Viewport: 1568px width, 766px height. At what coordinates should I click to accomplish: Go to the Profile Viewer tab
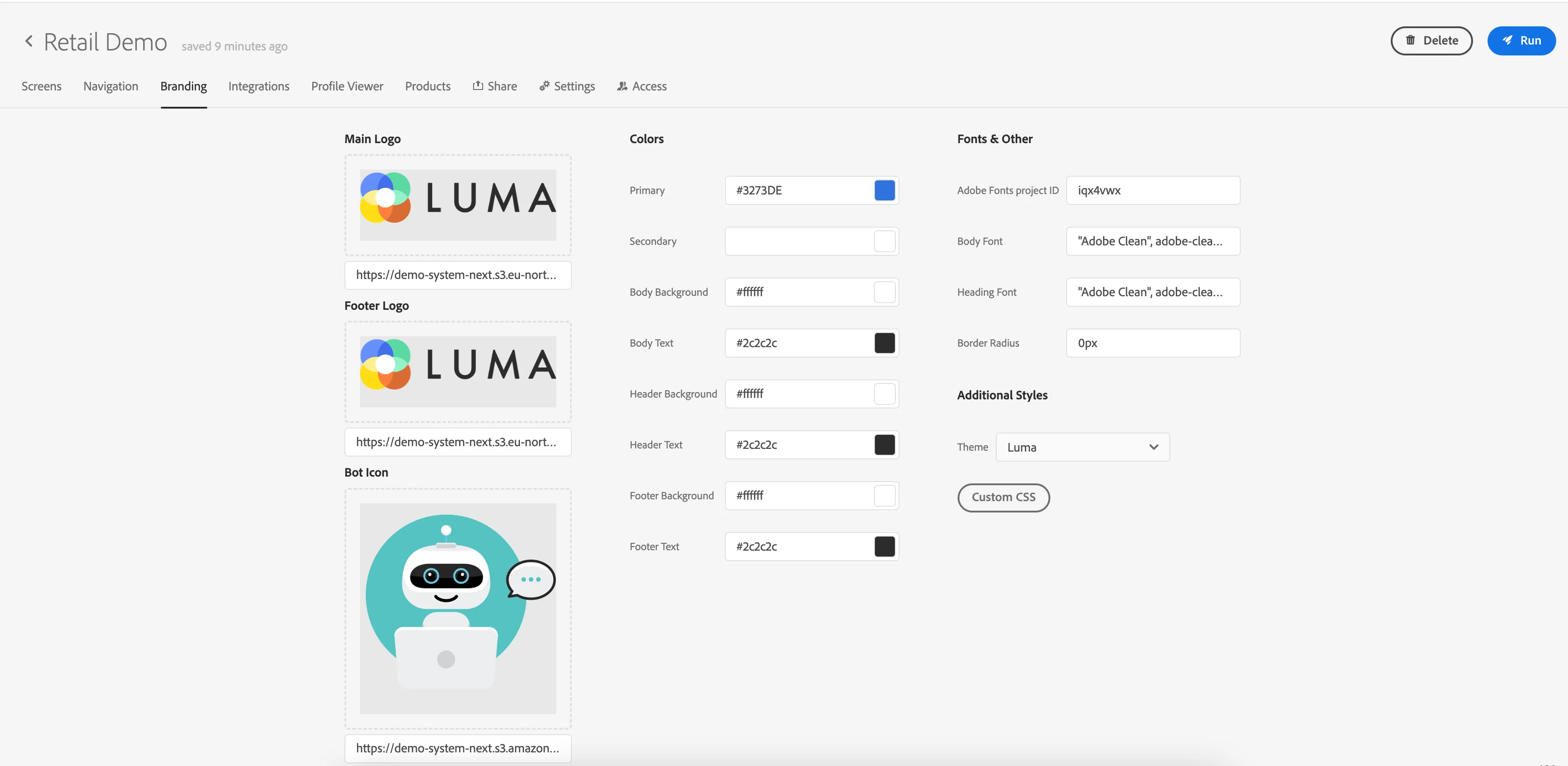tap(347, 86)
